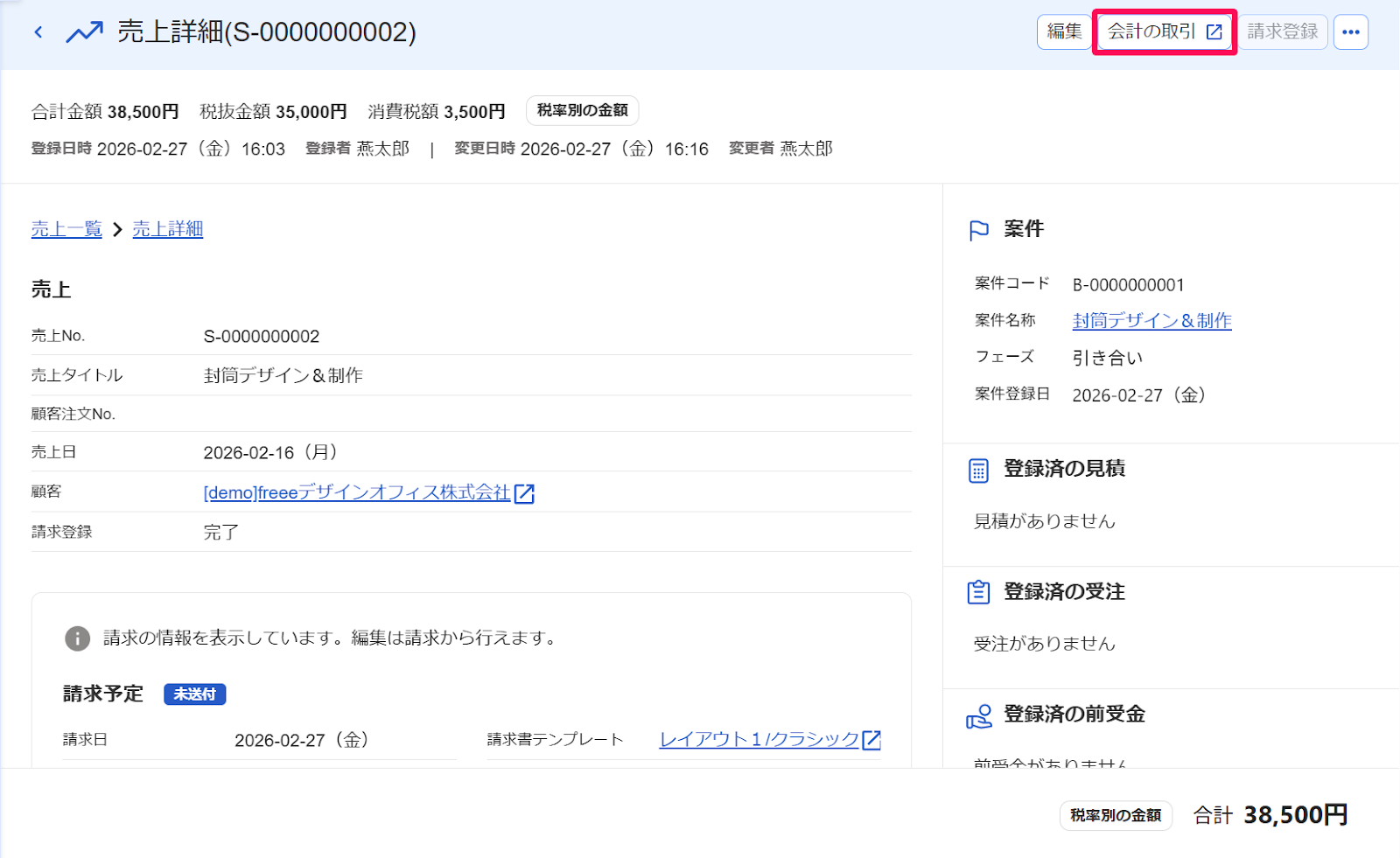The image size is (1400, 858).
Task: Select the 請求登録 status 完了
Action: coord(221,532)
